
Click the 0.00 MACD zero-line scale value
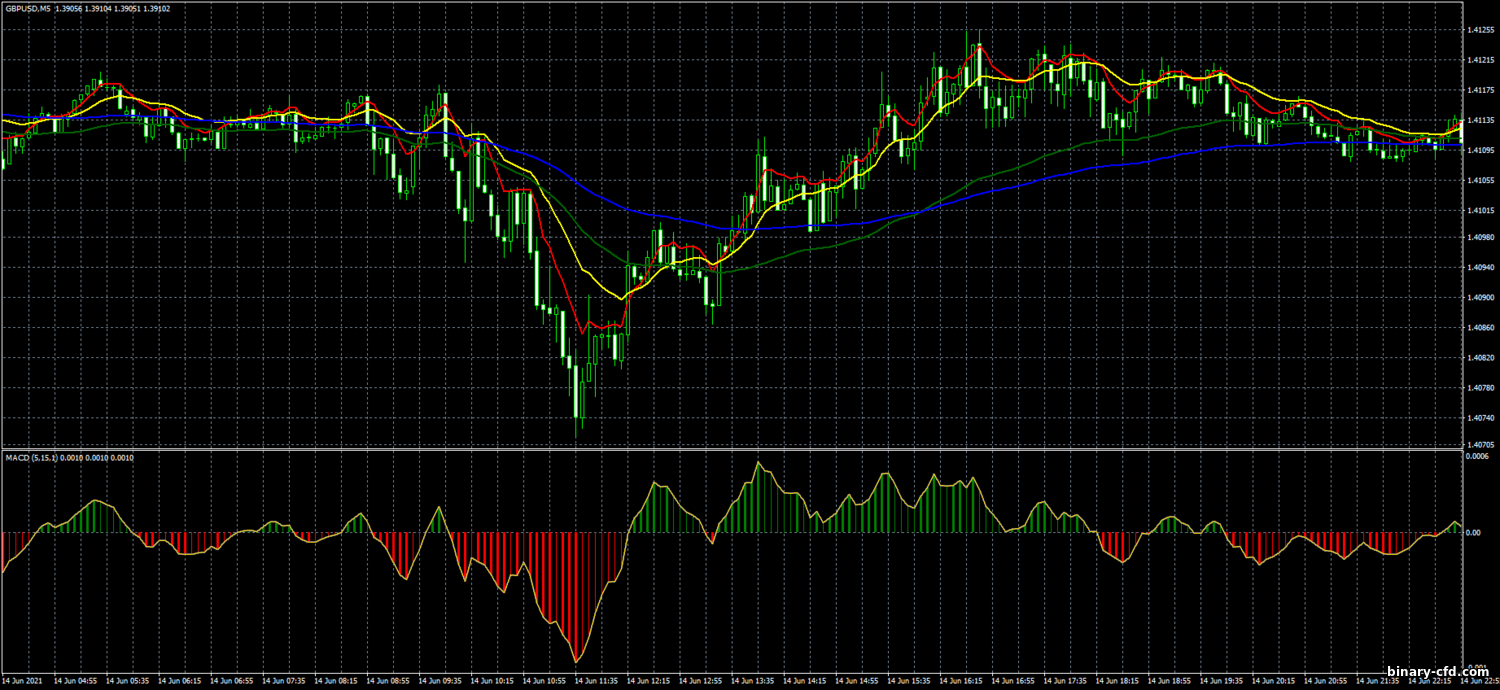1473,533
